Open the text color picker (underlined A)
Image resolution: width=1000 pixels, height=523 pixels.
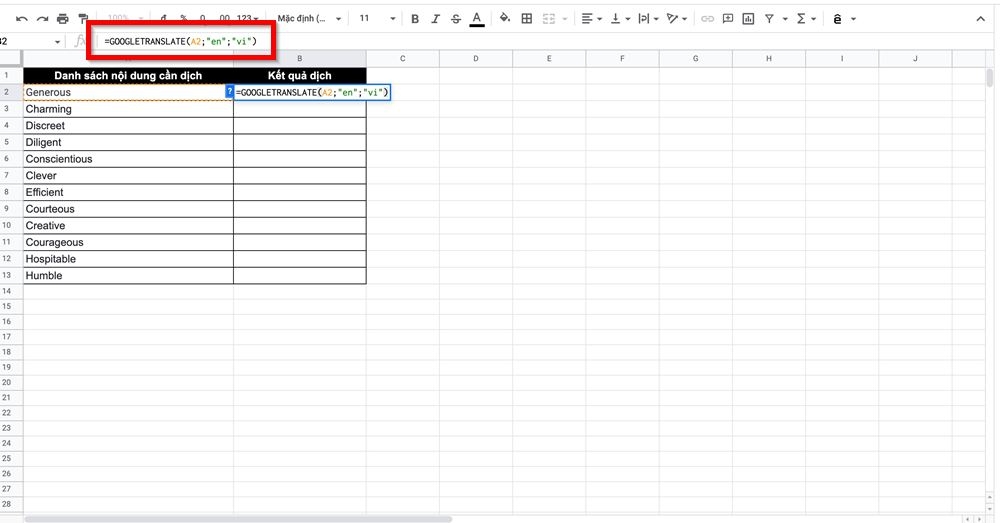(x=476, y=19)
